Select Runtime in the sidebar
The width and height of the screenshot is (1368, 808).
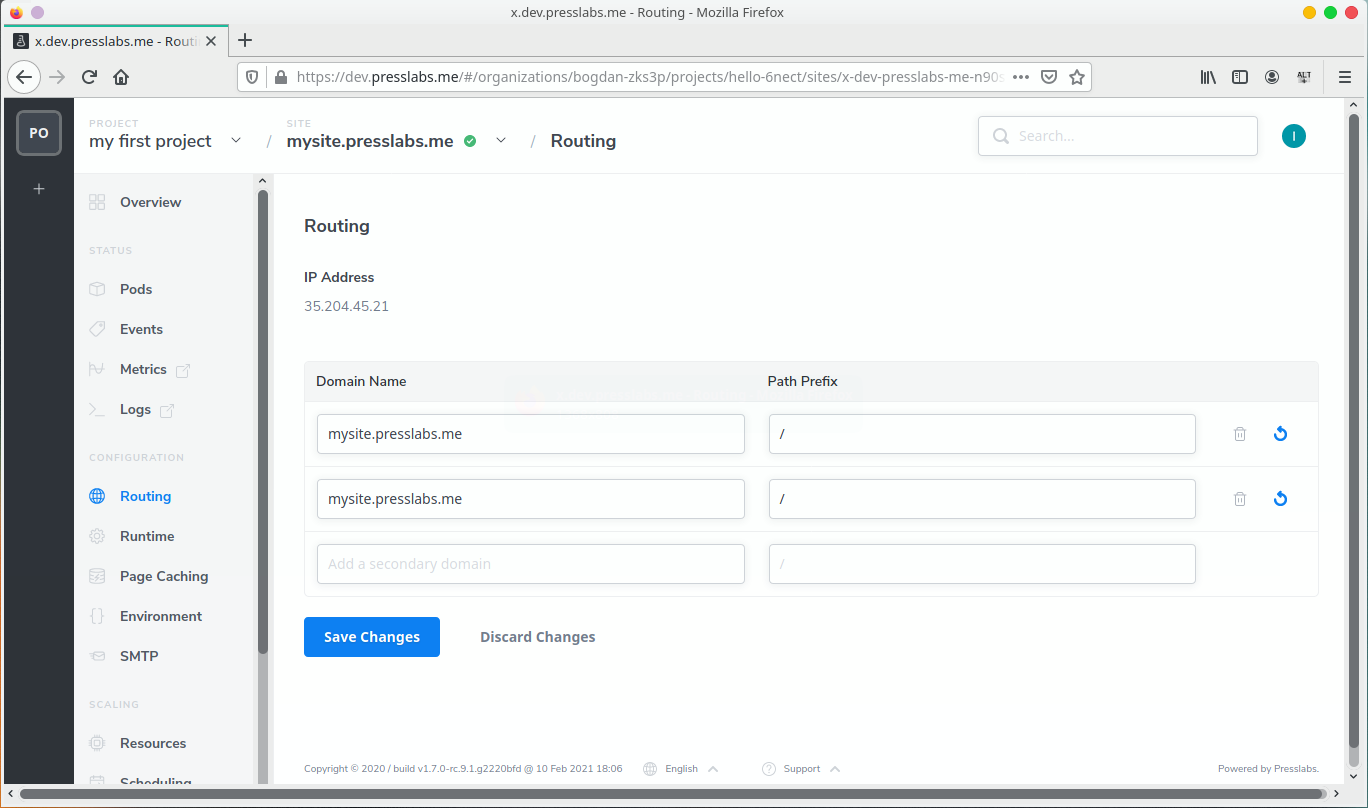[147, 536]
